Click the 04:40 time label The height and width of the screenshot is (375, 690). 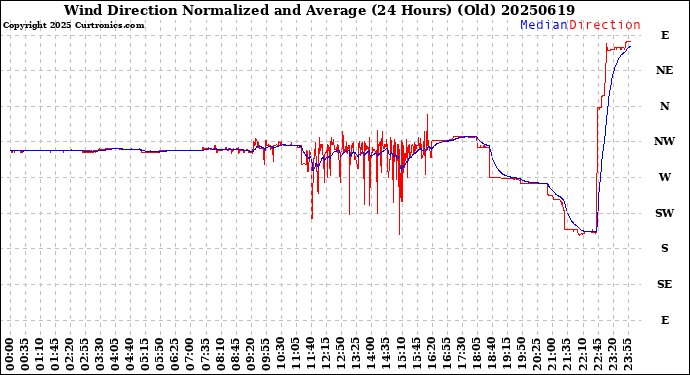(x=130, y=354)
